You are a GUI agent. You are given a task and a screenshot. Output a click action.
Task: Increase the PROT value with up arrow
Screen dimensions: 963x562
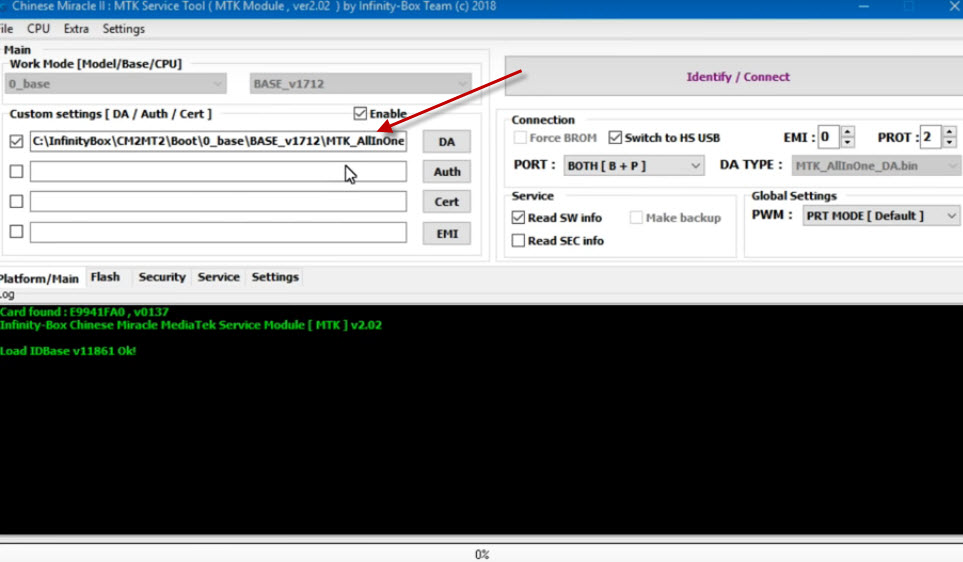coord(949,132)
